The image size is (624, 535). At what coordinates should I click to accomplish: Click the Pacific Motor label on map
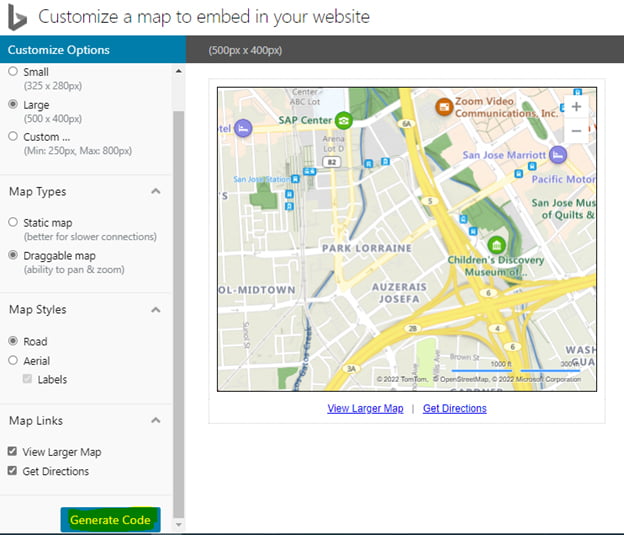click(x=564, y=180)
